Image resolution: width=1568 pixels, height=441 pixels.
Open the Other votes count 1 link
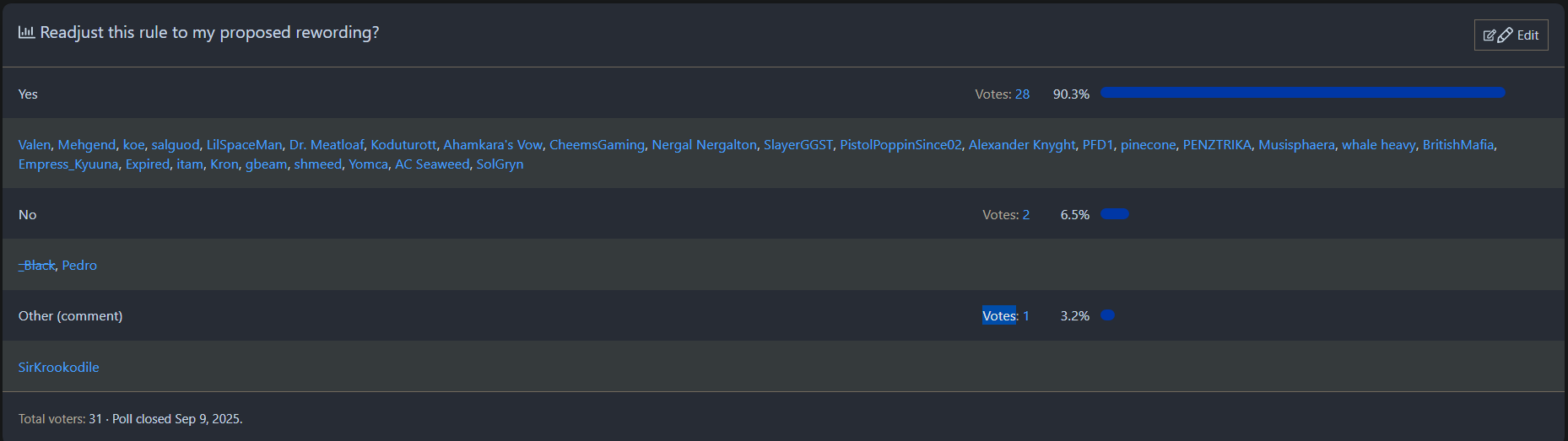(x=1026, y=316)
